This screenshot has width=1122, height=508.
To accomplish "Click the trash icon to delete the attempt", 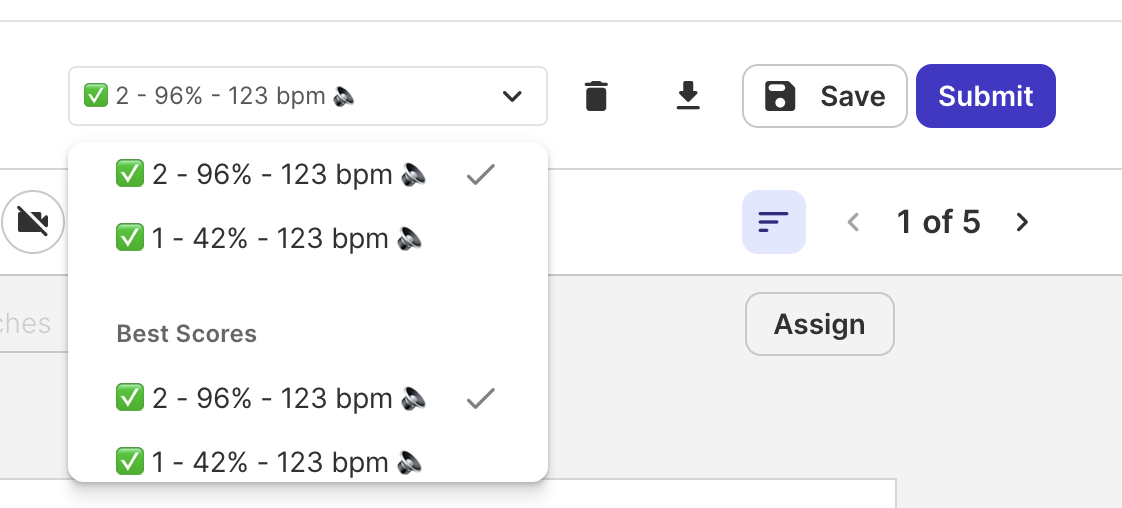I will [596, 96].
